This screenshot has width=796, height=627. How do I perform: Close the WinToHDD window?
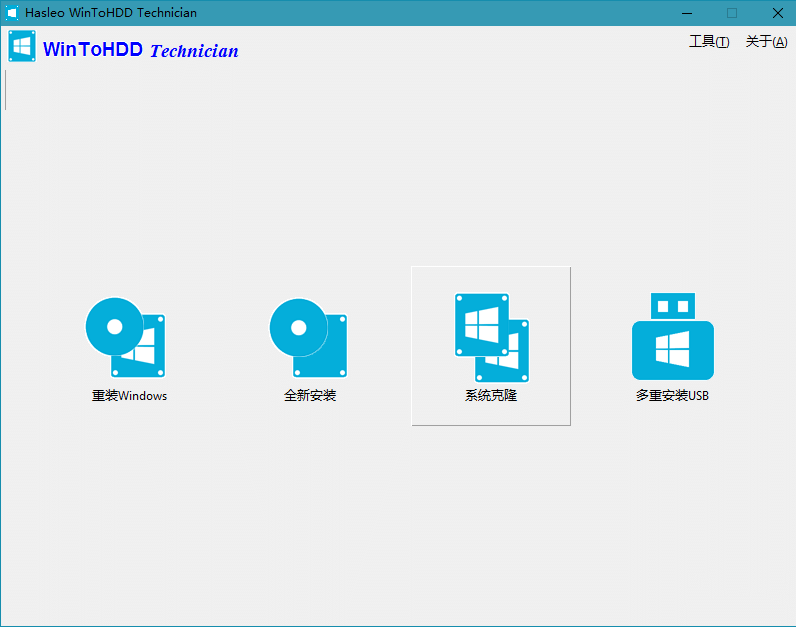point(777,13)
